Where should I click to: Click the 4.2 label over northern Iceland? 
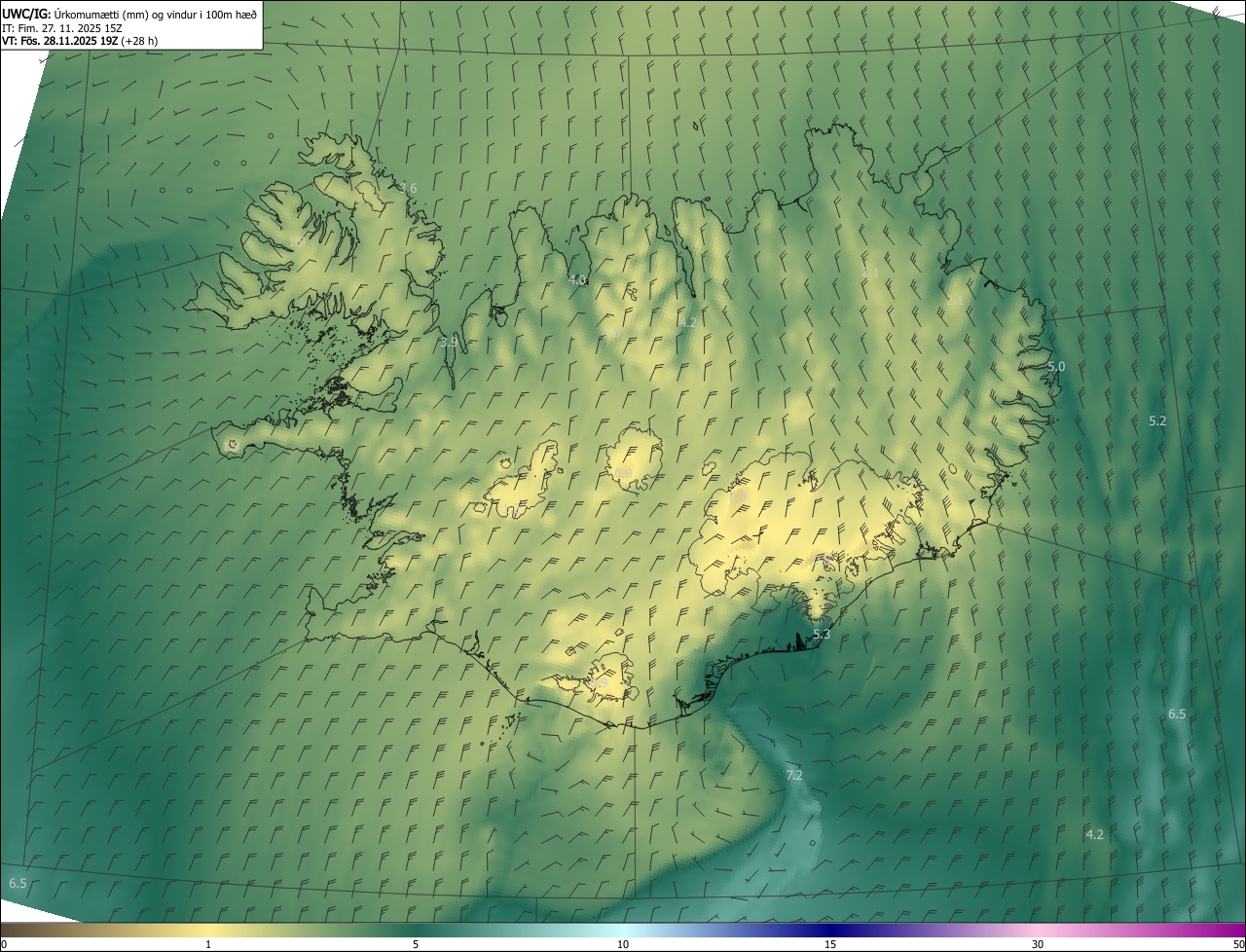(688, 322)
